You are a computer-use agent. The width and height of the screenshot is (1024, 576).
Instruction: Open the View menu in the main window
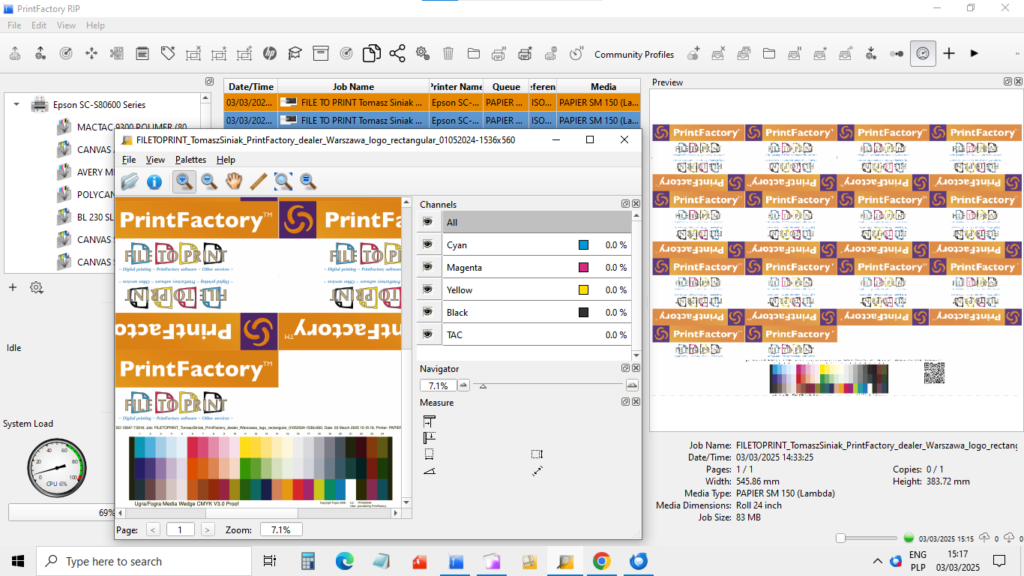tap(65, 25)
